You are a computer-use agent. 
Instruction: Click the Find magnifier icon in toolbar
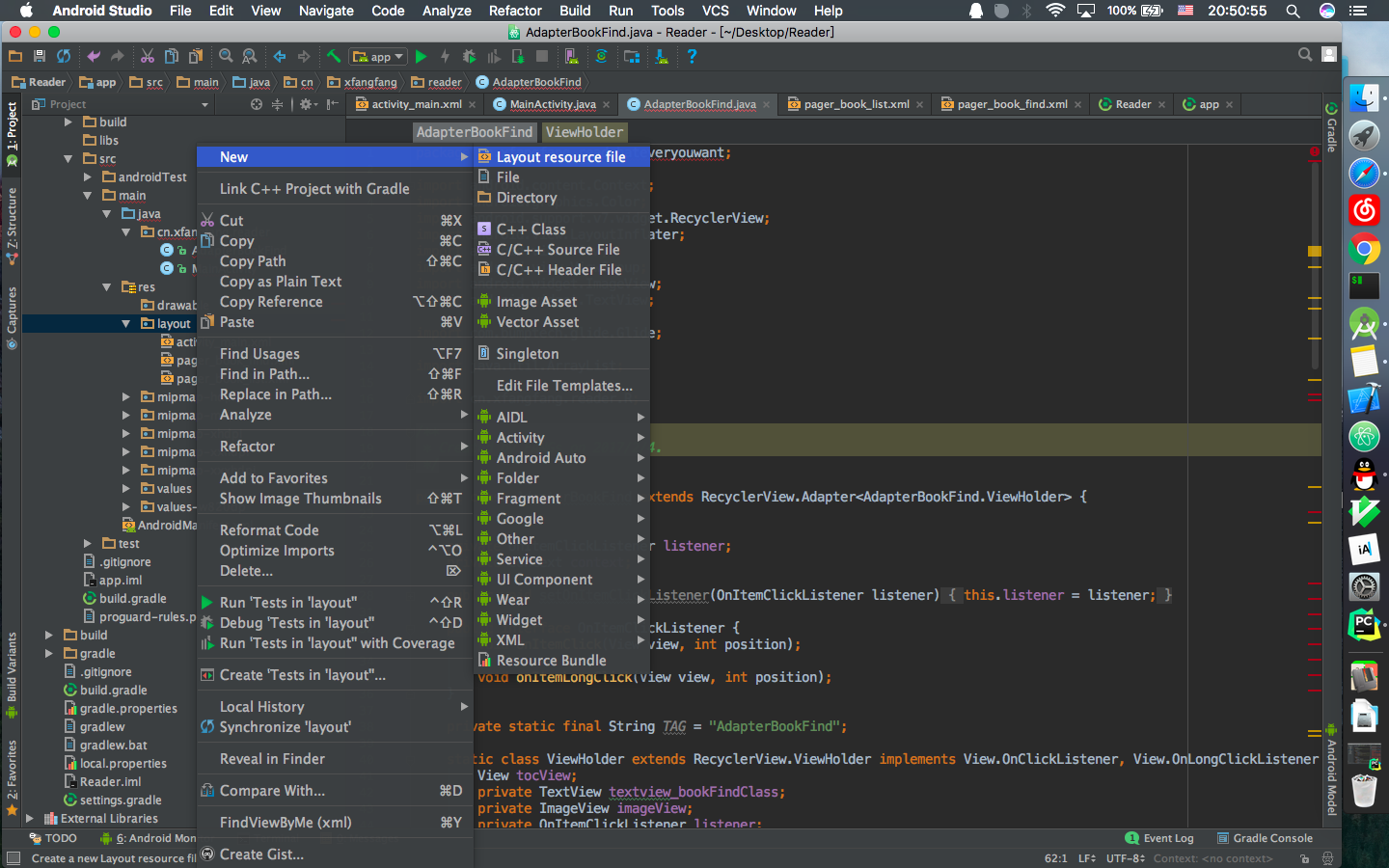[226, 56]
